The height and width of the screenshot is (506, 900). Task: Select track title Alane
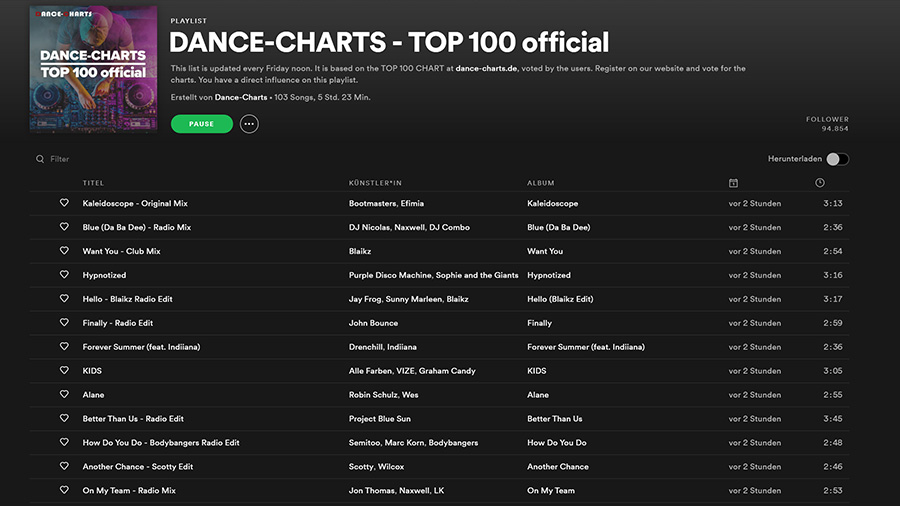[x=93, y=395]
